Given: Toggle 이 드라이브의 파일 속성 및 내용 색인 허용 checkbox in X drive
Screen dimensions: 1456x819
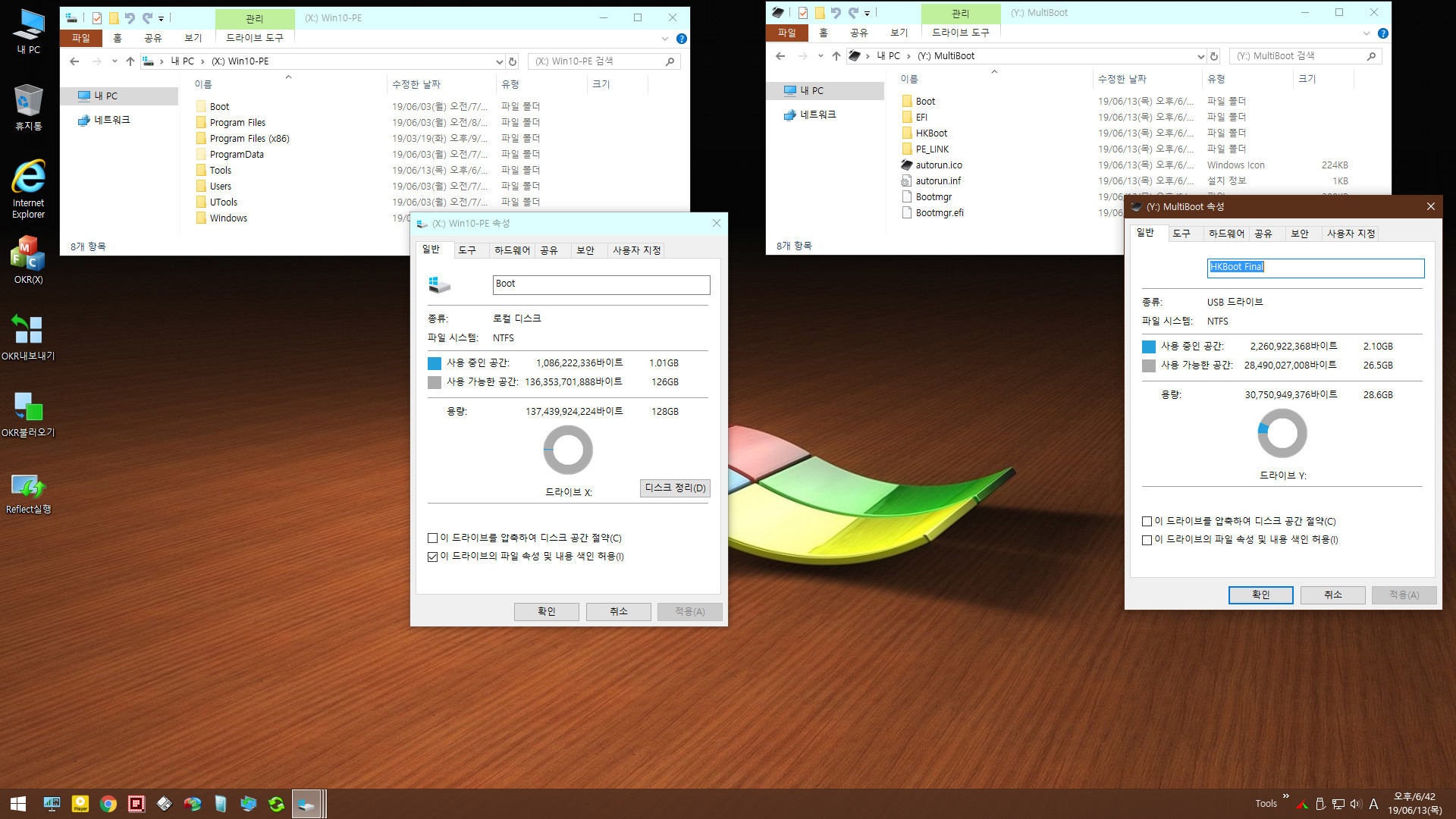Looking at the screenshot, I should 434,556.
